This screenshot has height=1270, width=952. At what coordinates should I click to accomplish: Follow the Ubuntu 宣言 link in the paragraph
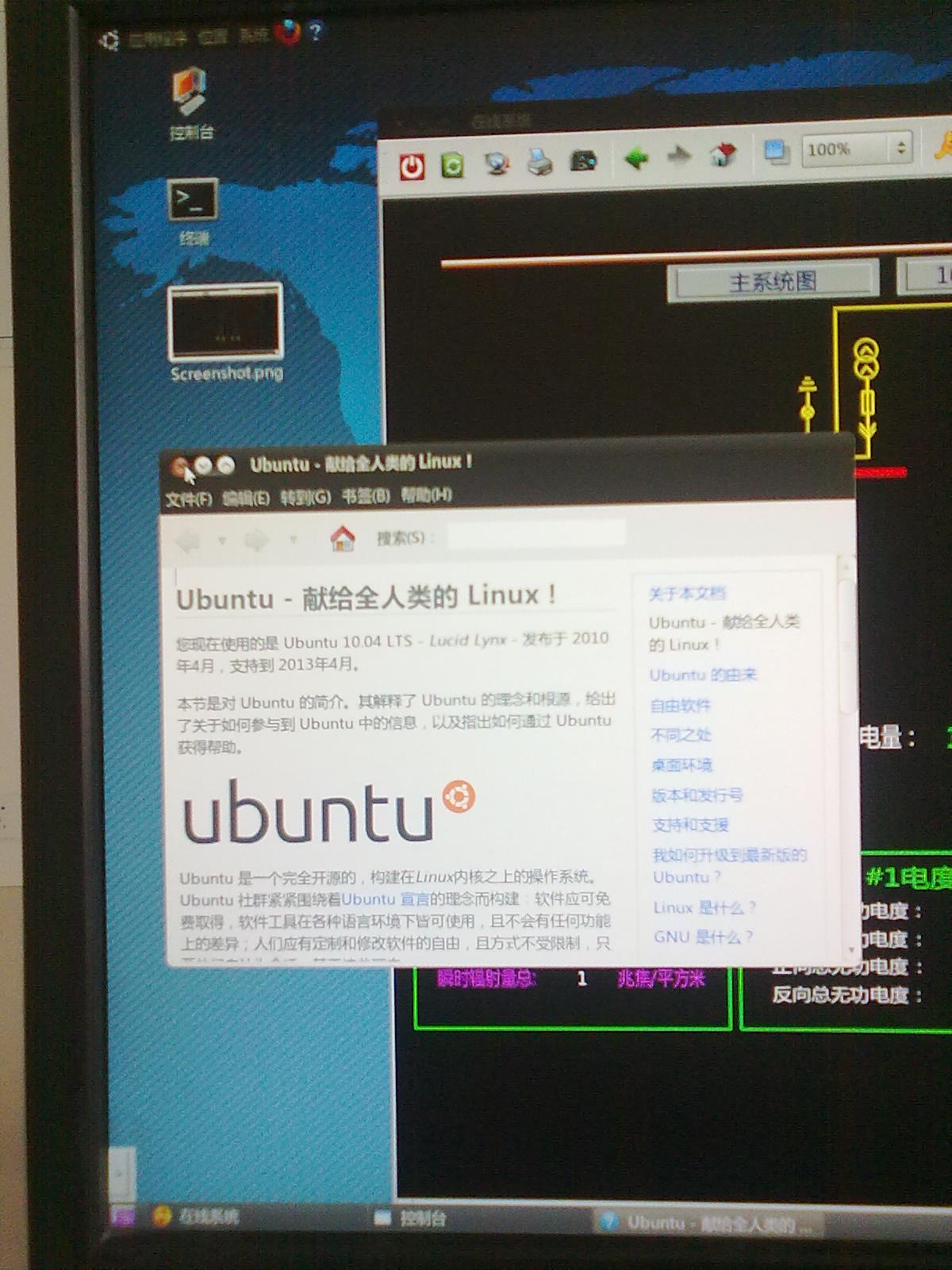click(x=386, y=899)
